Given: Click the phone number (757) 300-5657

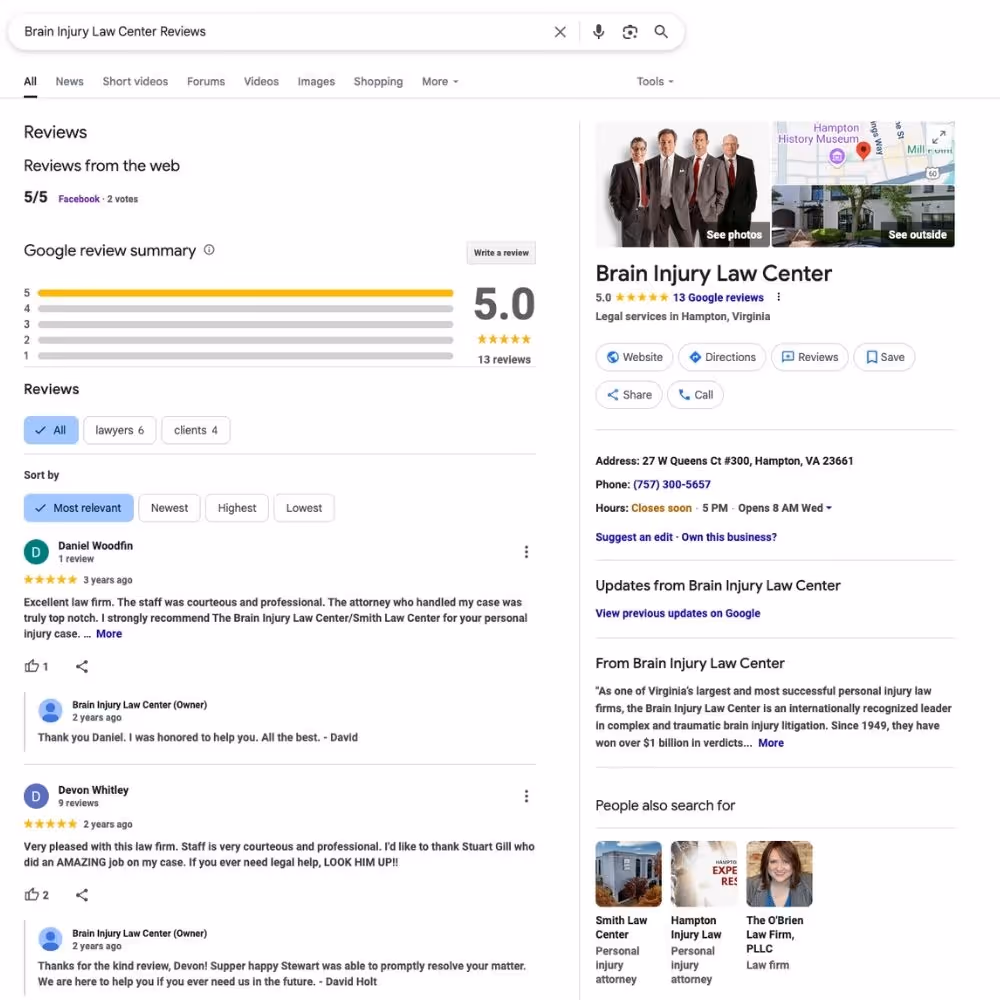Looking at the screenshot, I should 672,485.
